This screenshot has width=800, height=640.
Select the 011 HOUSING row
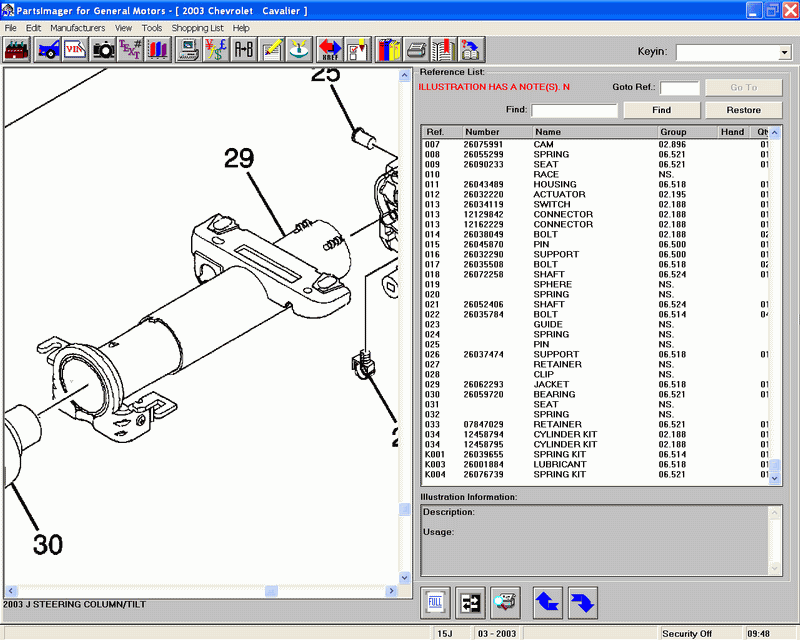pyautogui.click(x=595, y=184)
